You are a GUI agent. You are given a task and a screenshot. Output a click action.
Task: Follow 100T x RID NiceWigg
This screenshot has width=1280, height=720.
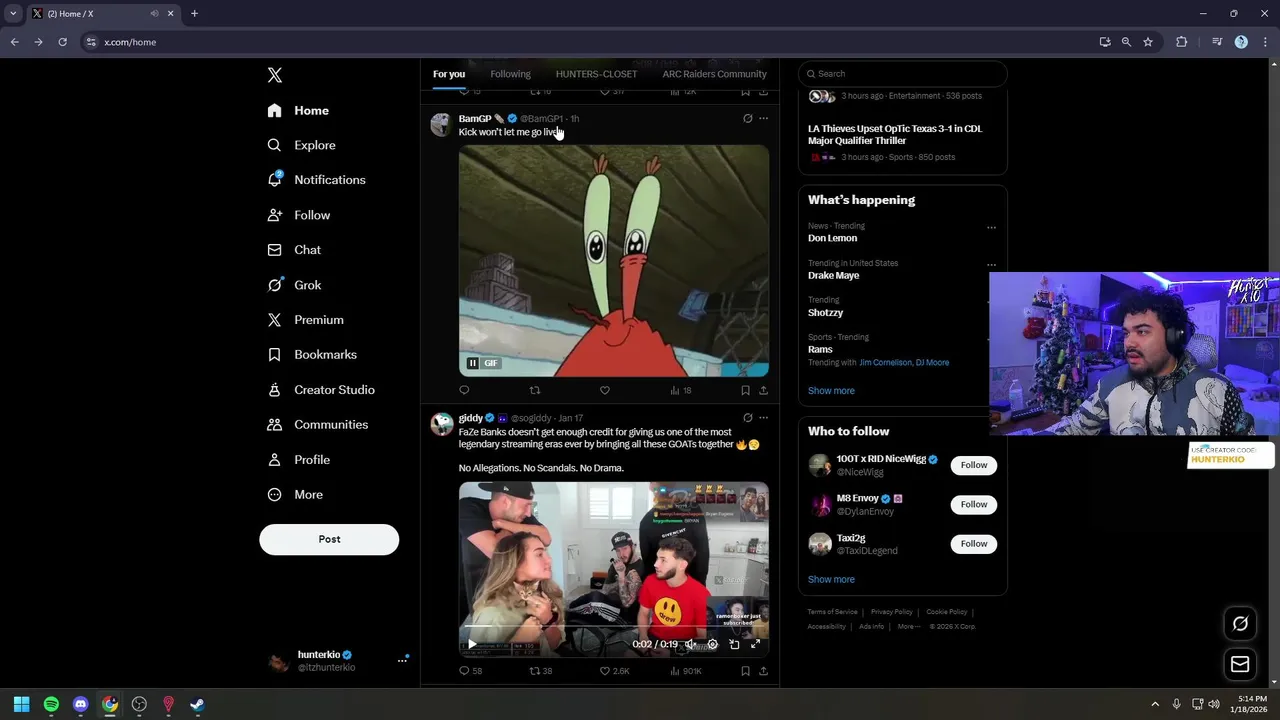pos(974,465)
